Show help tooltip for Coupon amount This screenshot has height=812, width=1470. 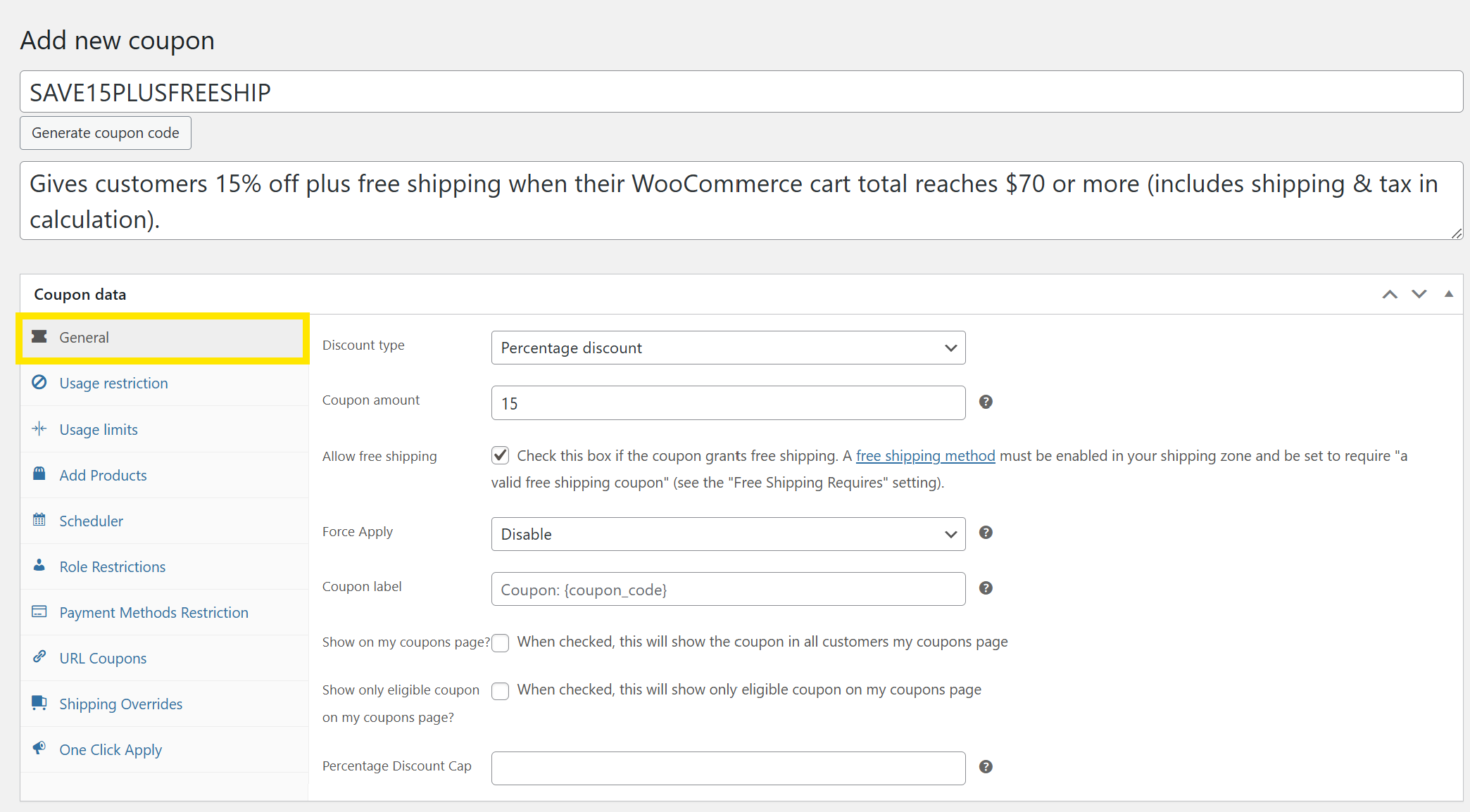pos(986,402)
